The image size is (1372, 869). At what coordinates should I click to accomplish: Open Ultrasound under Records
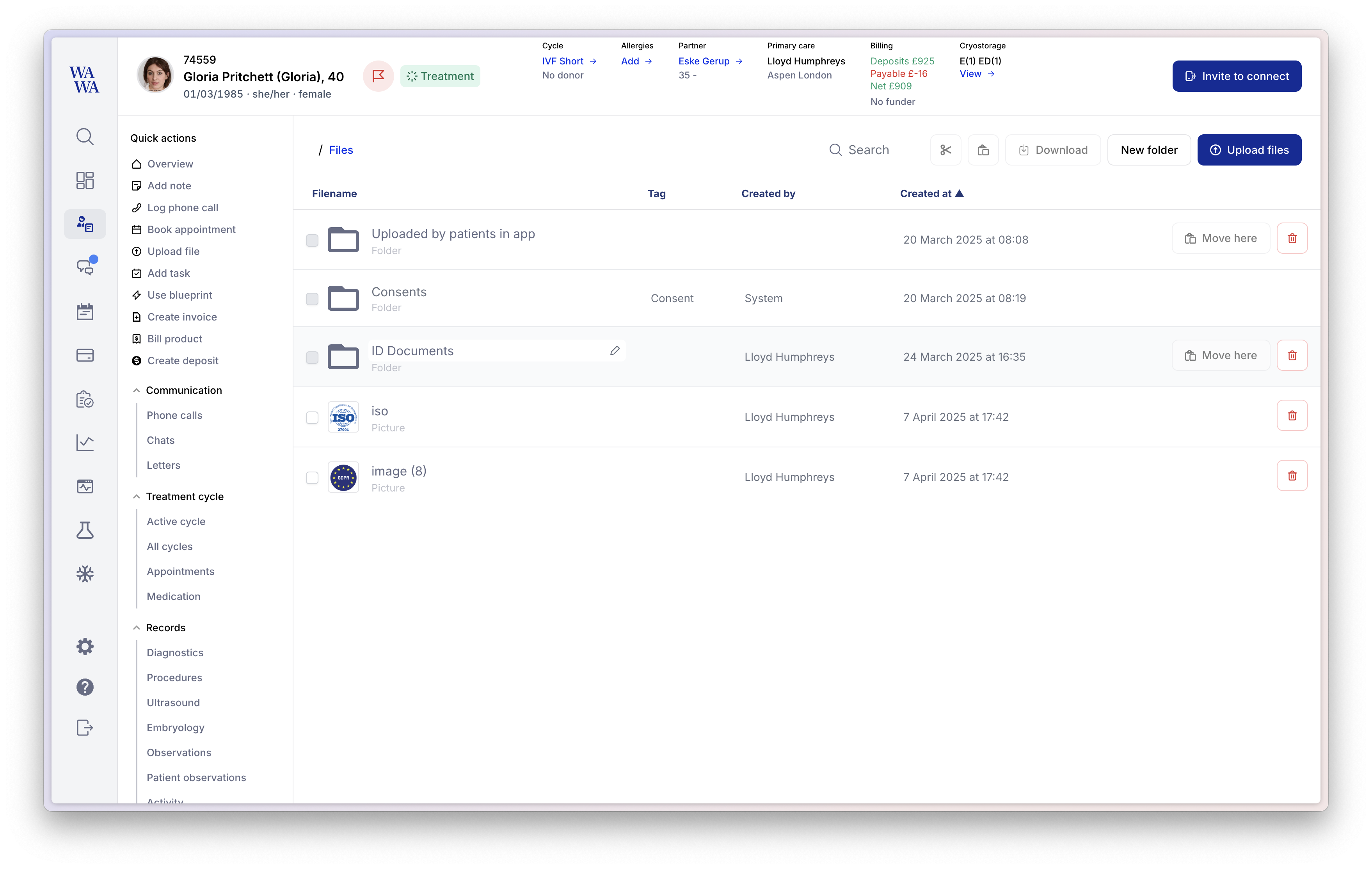[x=172, y=702]
